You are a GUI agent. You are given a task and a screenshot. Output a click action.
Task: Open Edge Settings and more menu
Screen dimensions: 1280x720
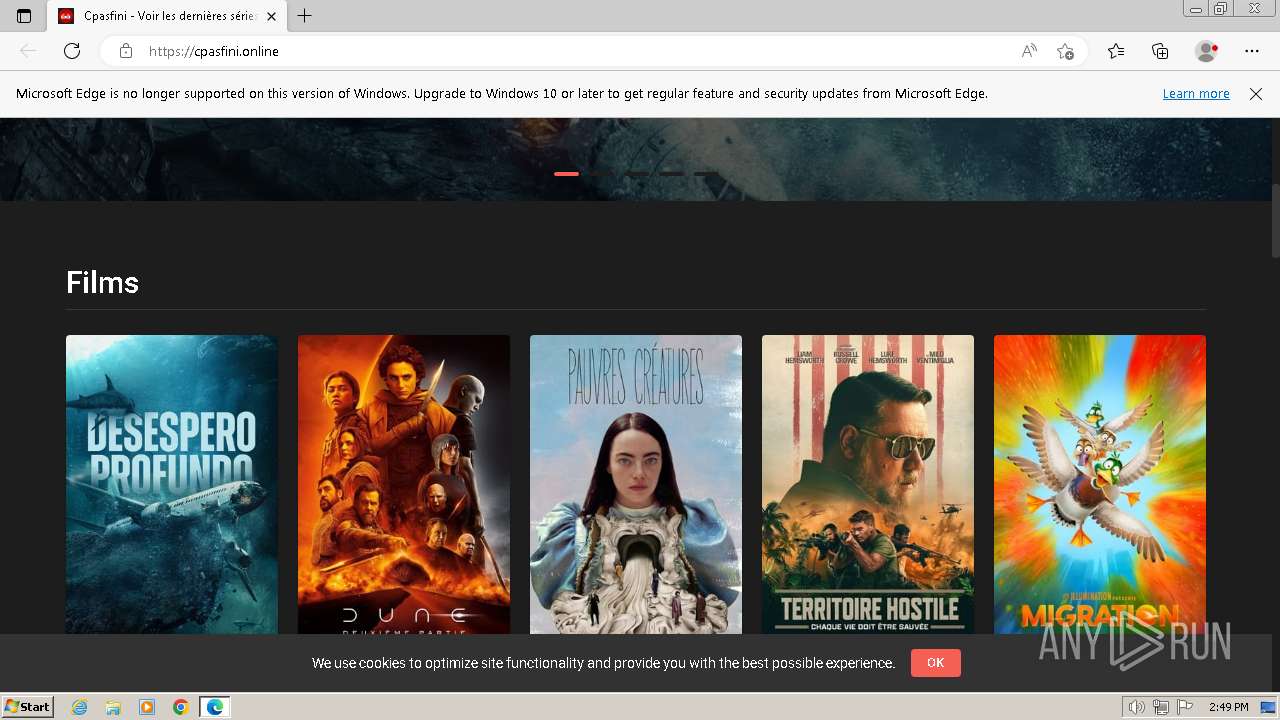pyautogui.click(x=1252, y=51)
